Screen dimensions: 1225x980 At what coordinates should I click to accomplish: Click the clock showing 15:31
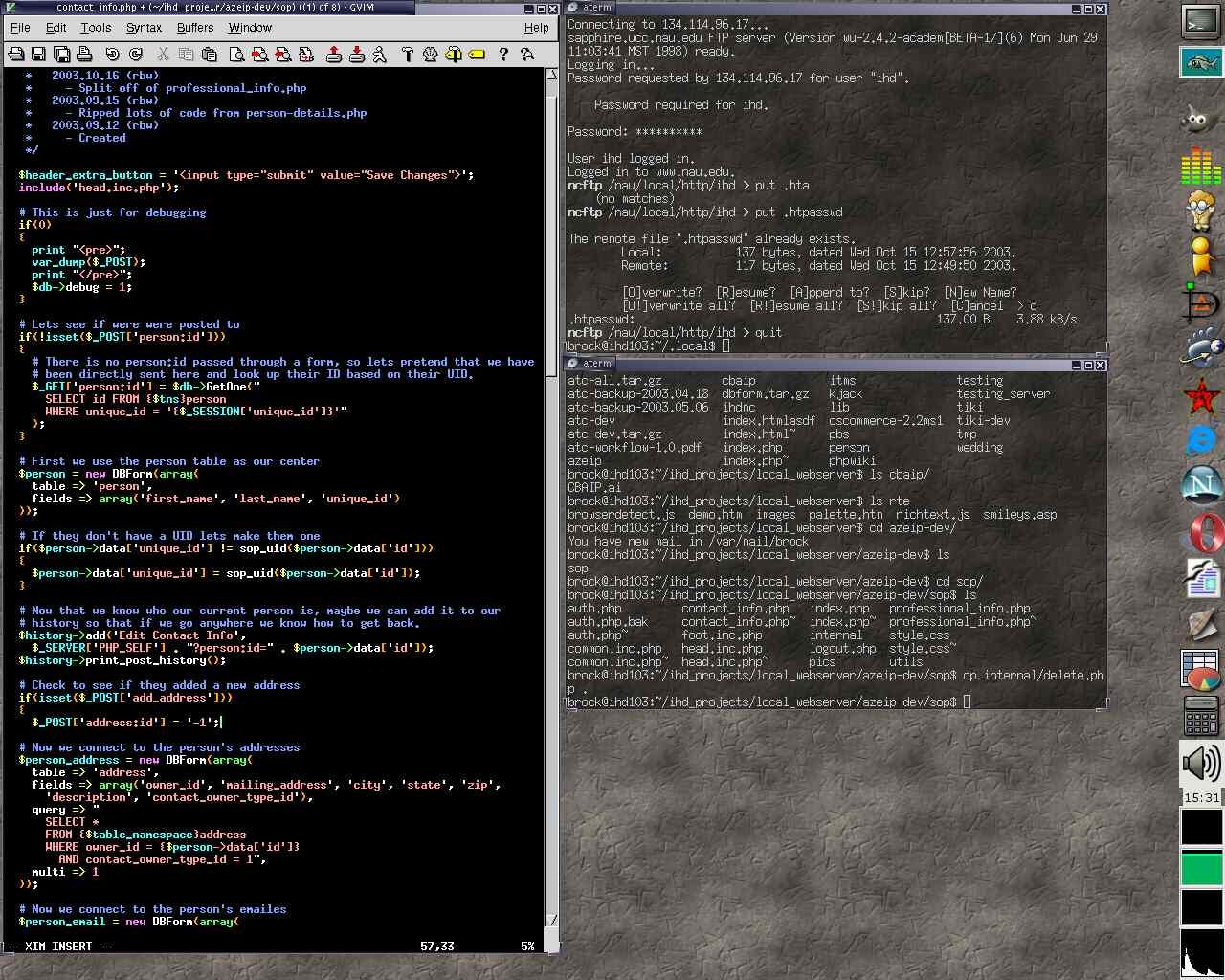1201,797
